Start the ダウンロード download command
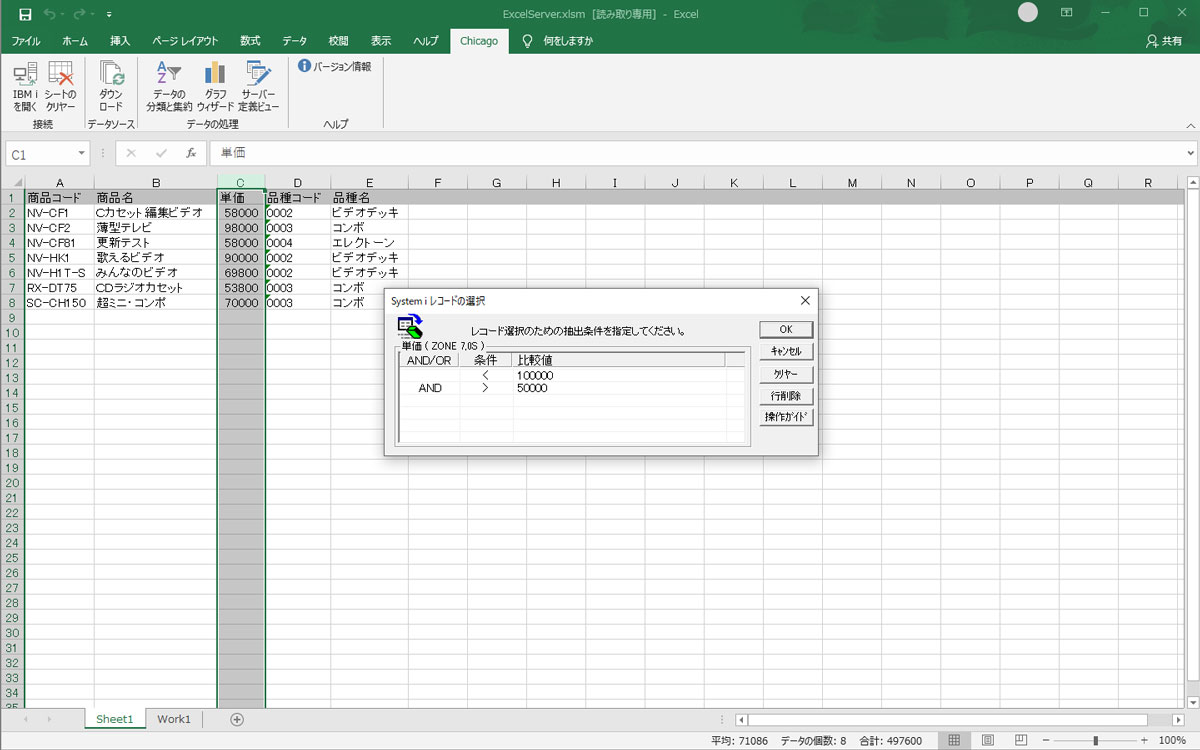Viewport: 1200px width, 750px height. point(111,86)
